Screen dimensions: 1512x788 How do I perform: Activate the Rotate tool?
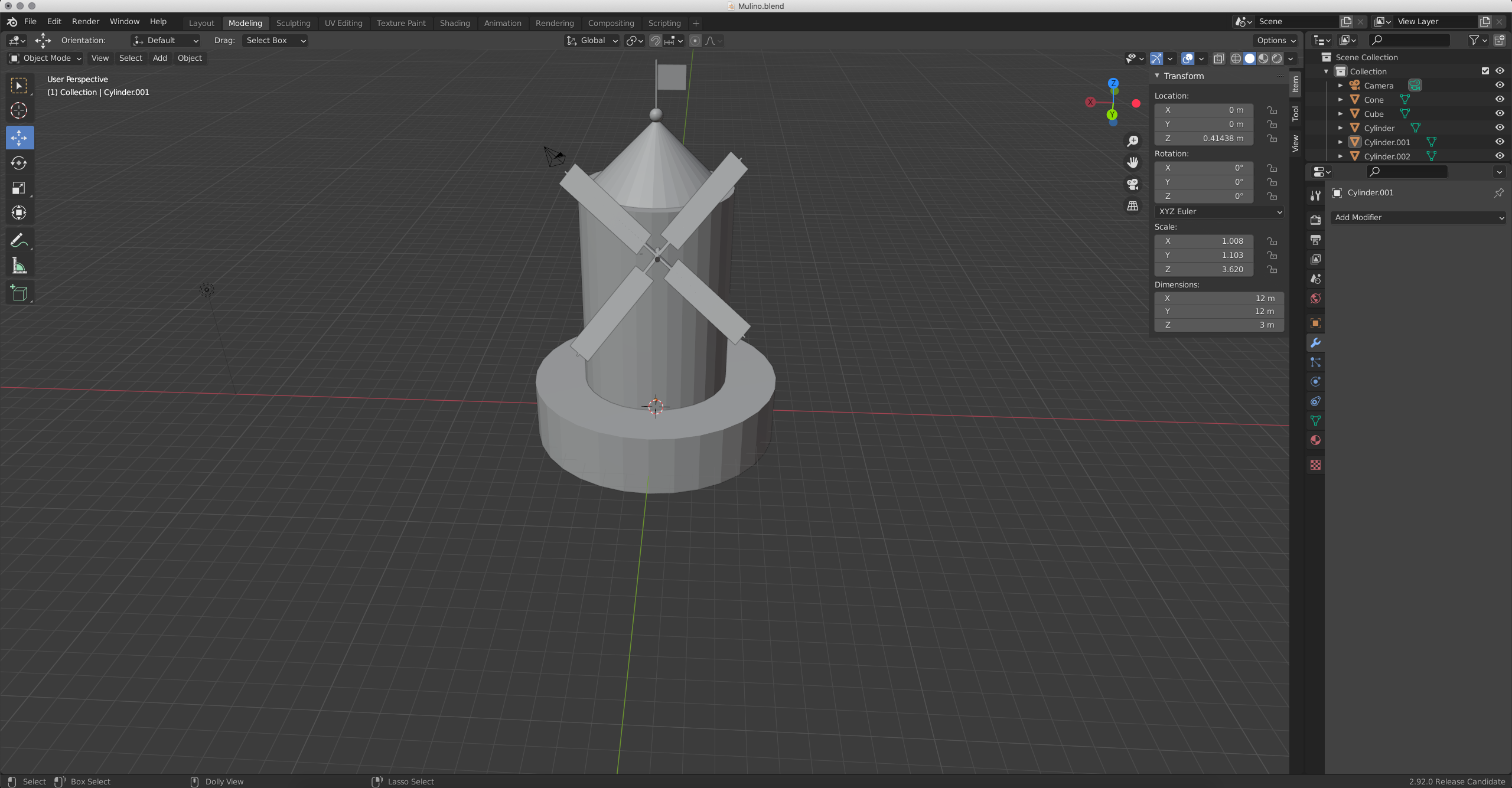[x=19, y=163]
